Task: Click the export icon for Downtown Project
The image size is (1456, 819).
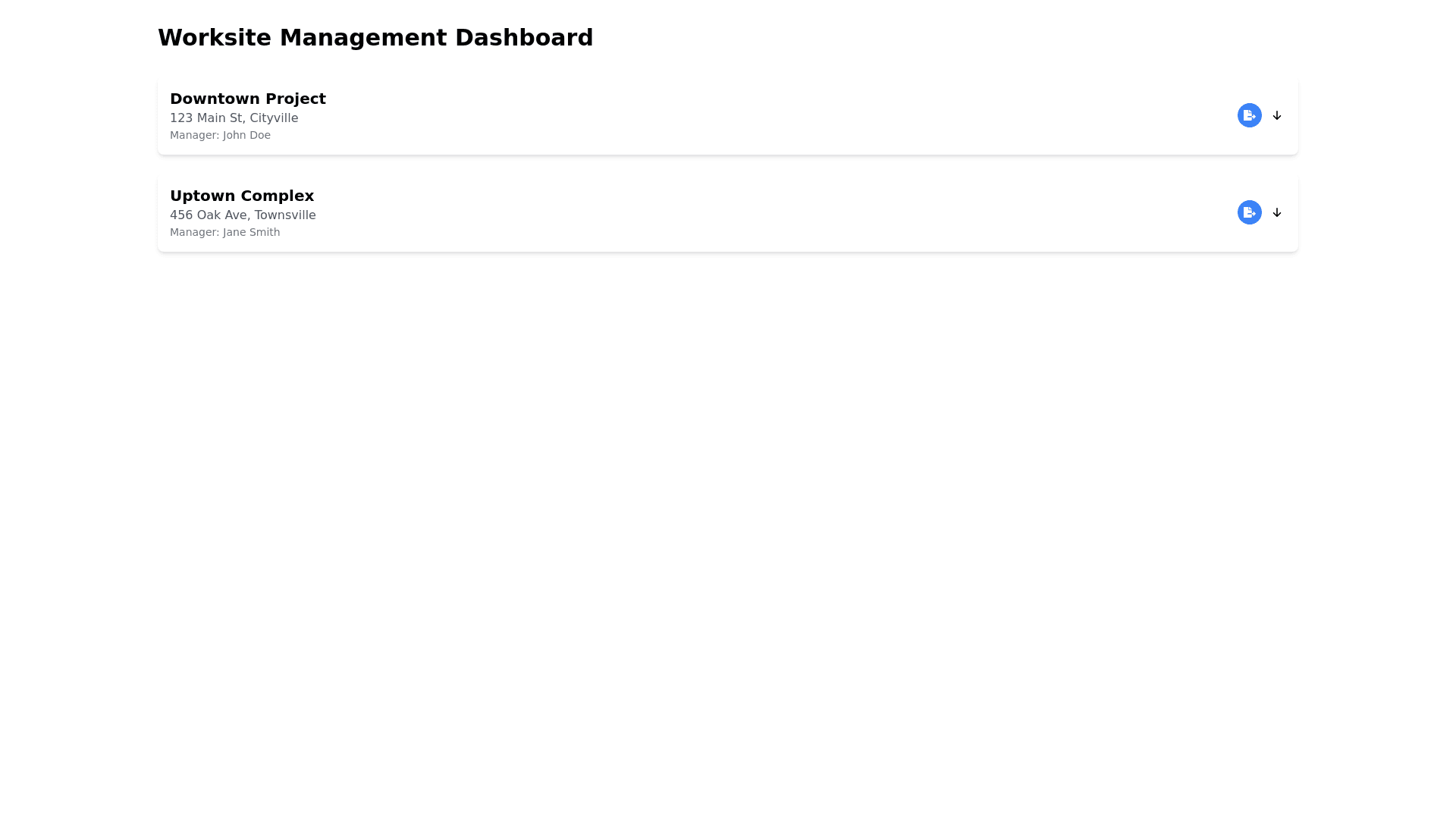Action: [1249, 115]
